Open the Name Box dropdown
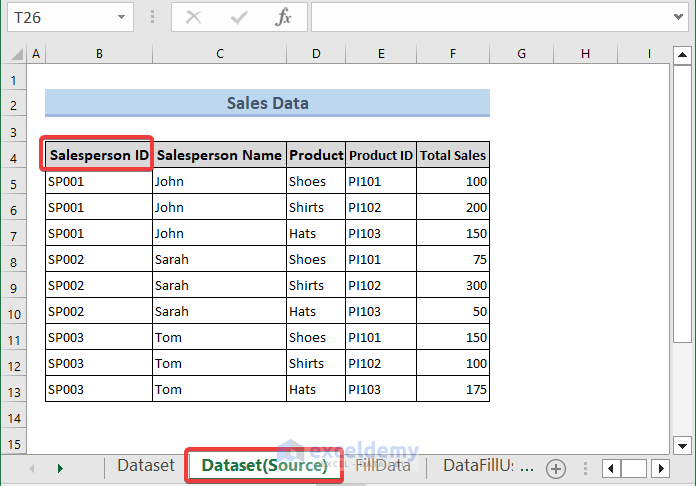Image resolution: width=696 pixels, height=486 pixels. (x=121, y=17)
